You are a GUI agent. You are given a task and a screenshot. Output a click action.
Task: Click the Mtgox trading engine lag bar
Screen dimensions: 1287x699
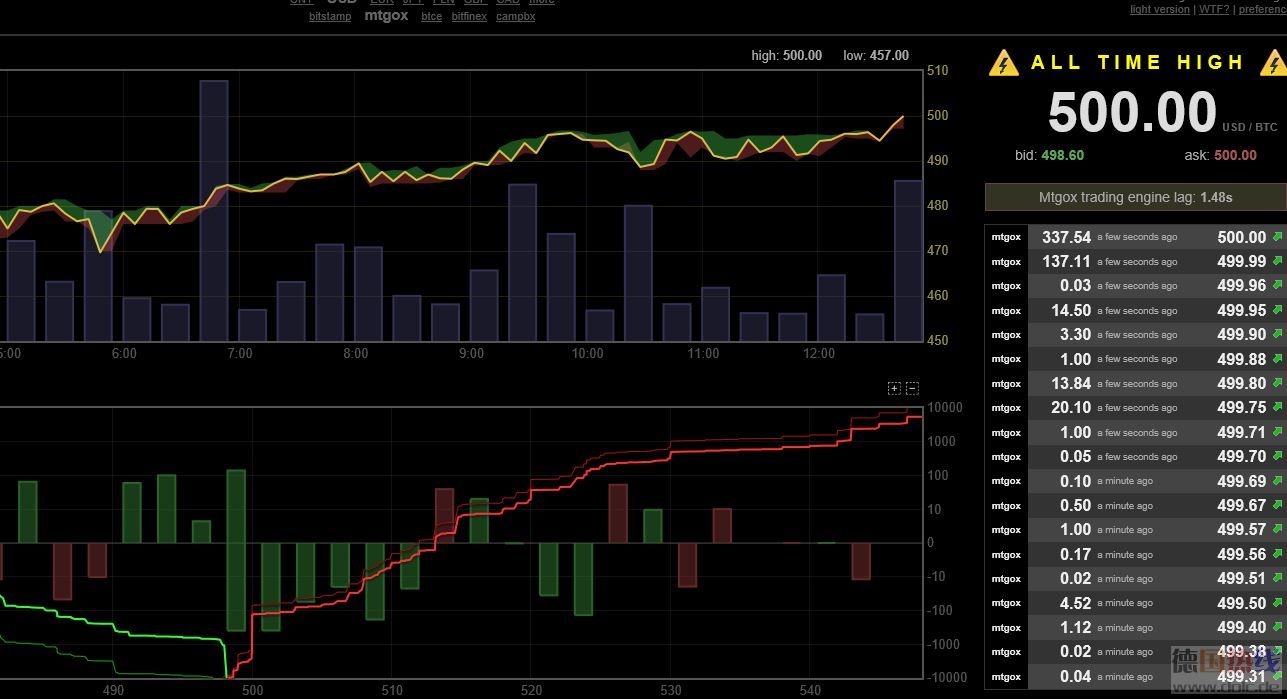pyautogui.click(x=1135, y=197)
